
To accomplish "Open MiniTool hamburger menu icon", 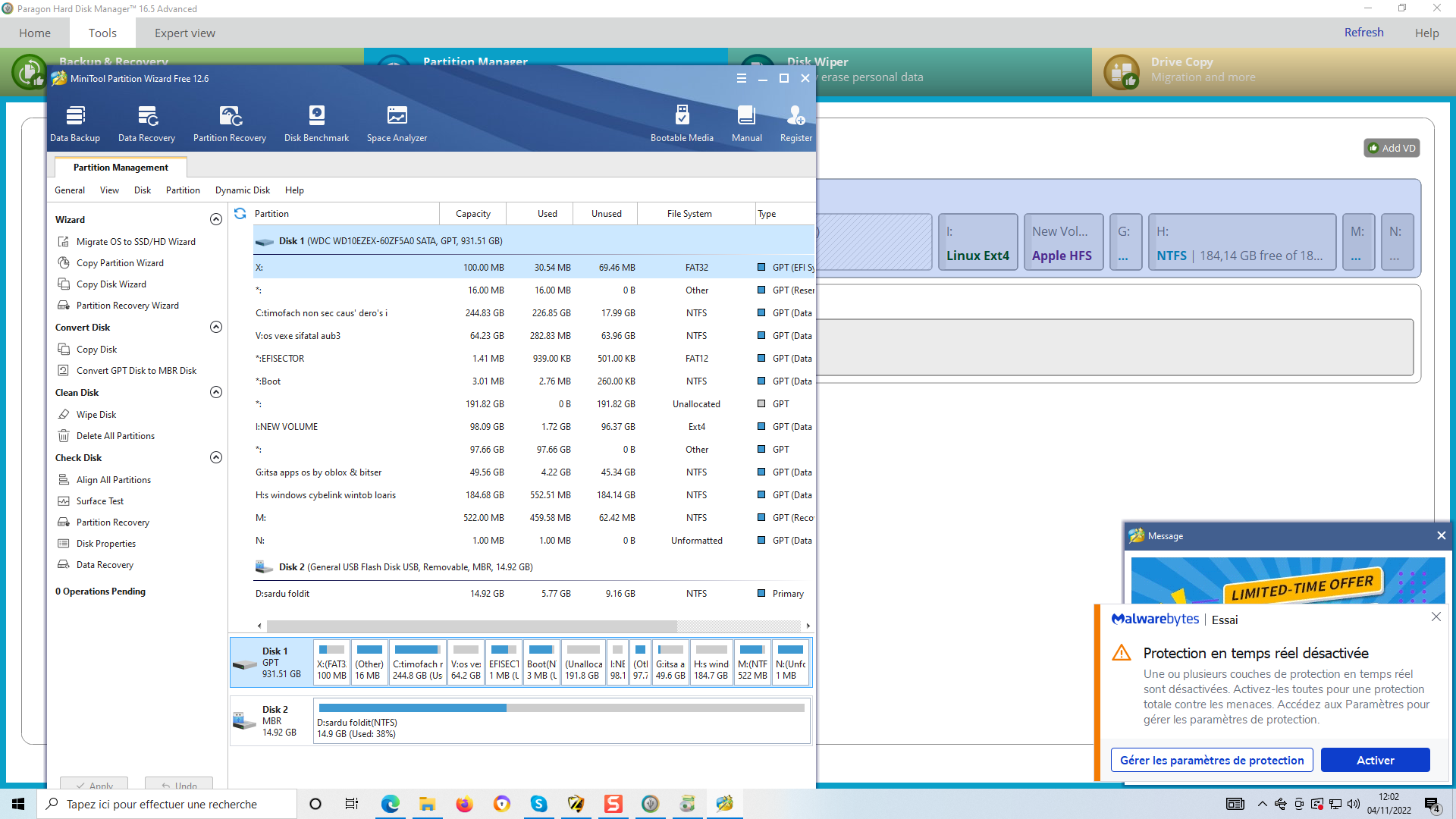I will tap(742, 78).
